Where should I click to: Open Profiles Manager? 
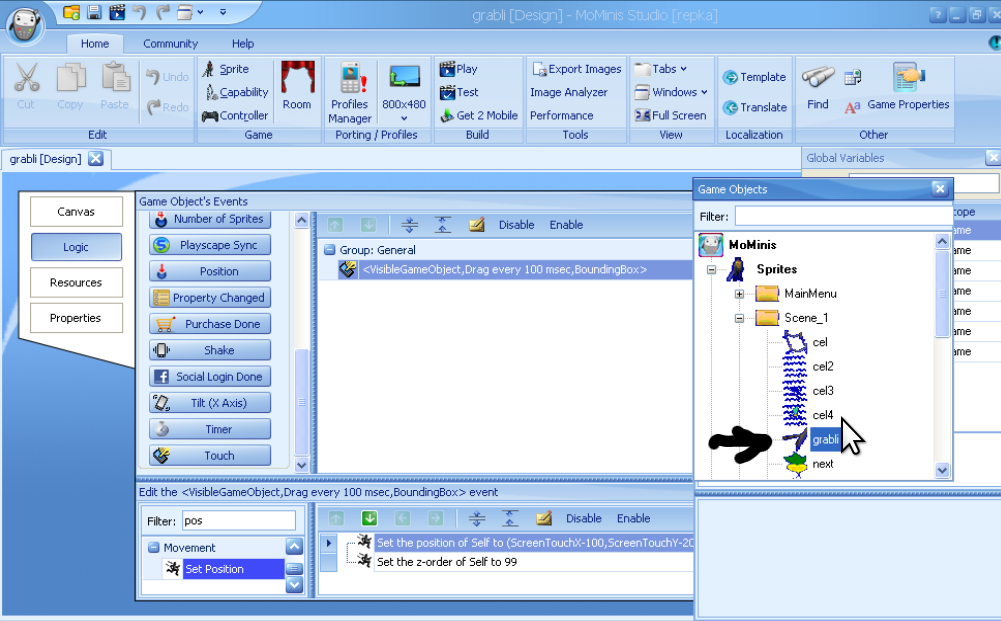350,92
